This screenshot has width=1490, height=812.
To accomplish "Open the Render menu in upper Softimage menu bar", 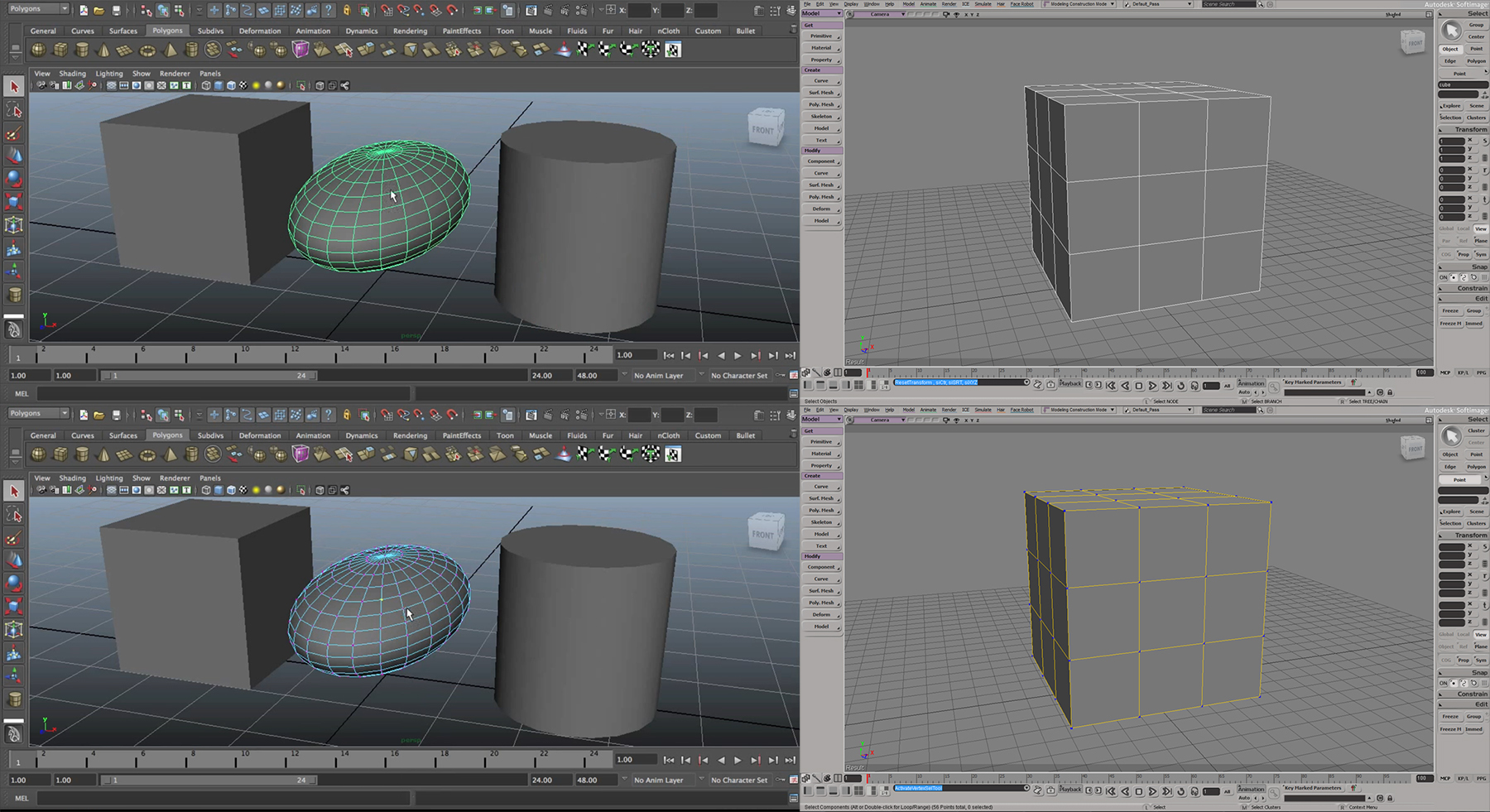I will pyautogui.click(x=949, y=4).
